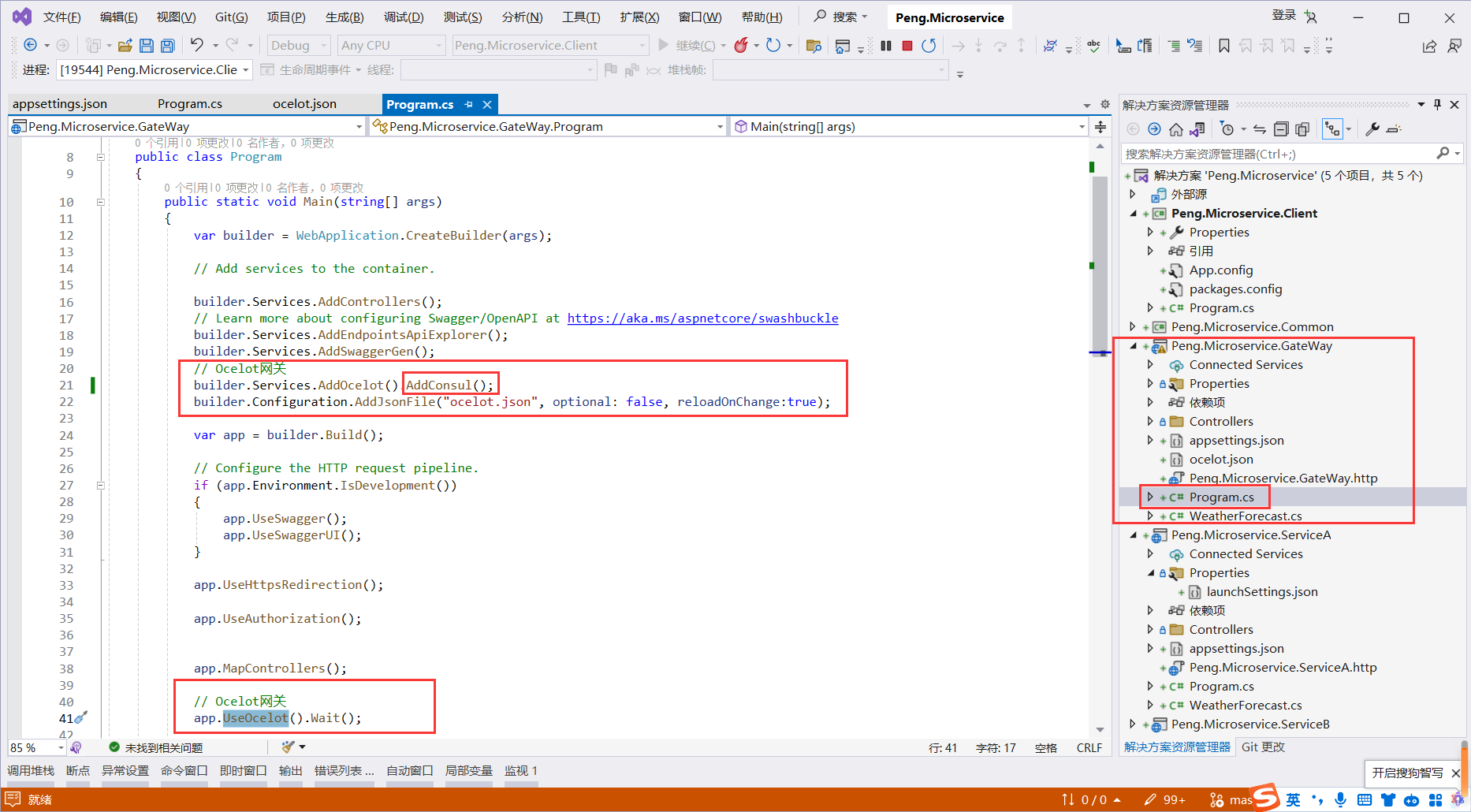Open the 调试(D) menu
This screenshot has height=812, width=1471.
click(404, 17)
